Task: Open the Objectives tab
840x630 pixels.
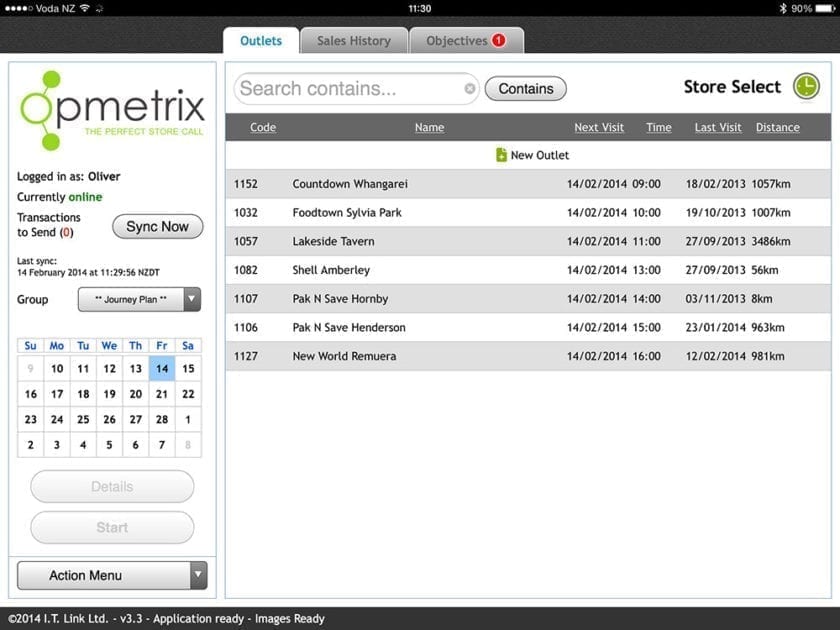Action: click(x=466, y=41)
